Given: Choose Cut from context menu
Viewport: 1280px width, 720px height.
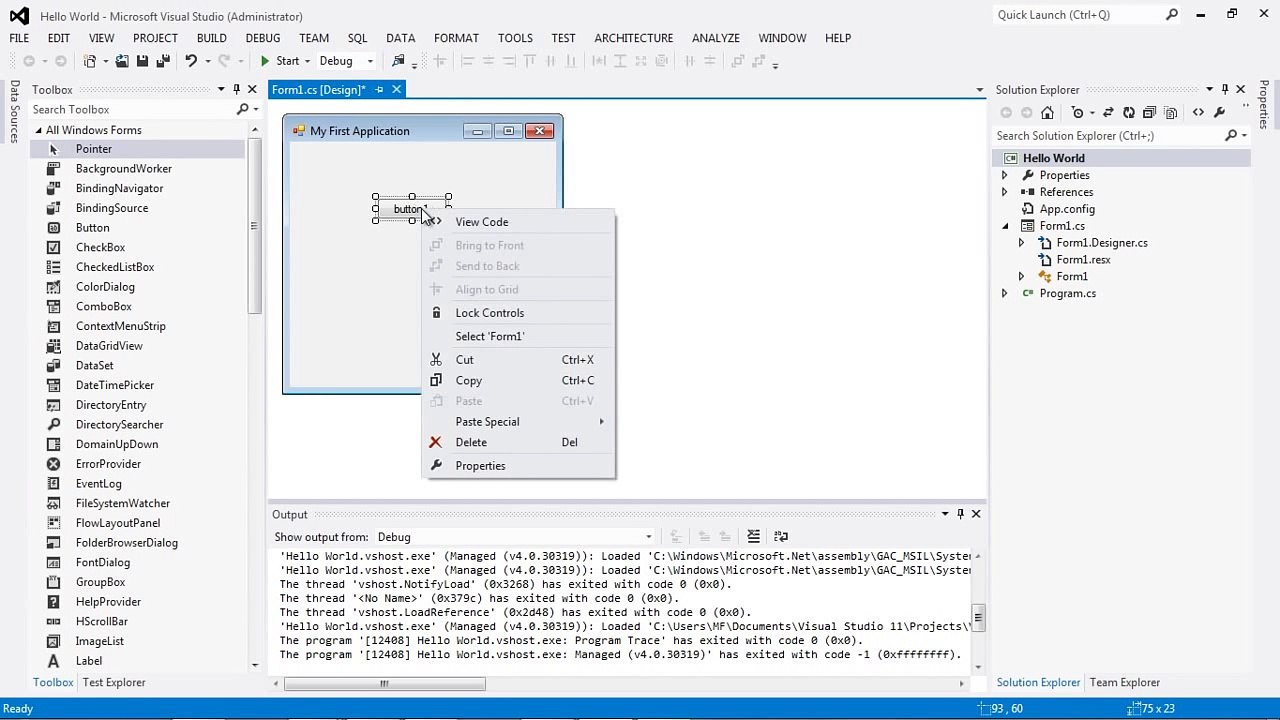Looking at the screenshot, I should click(519, 360).
